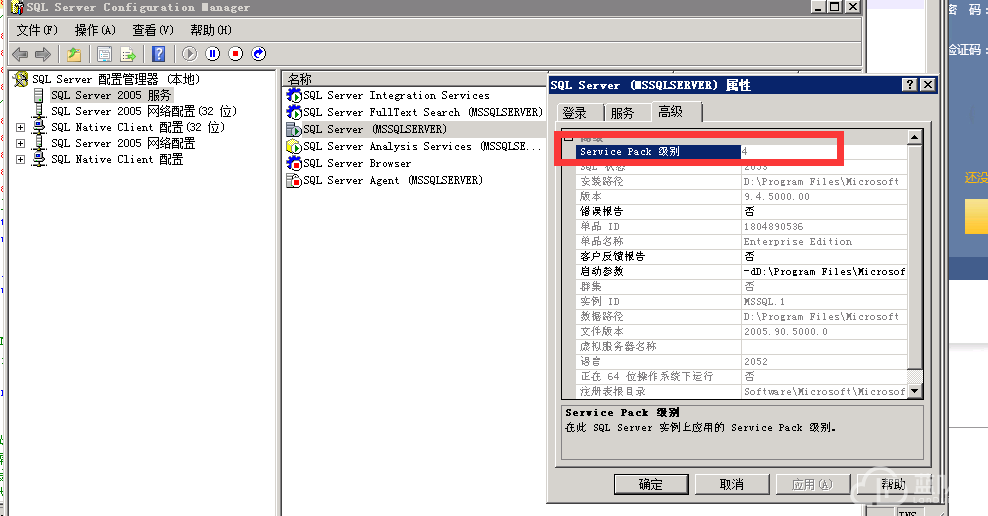Click SQL Server FullText Search service icon
Screen dimensions: 988x516
coord(294,112)
